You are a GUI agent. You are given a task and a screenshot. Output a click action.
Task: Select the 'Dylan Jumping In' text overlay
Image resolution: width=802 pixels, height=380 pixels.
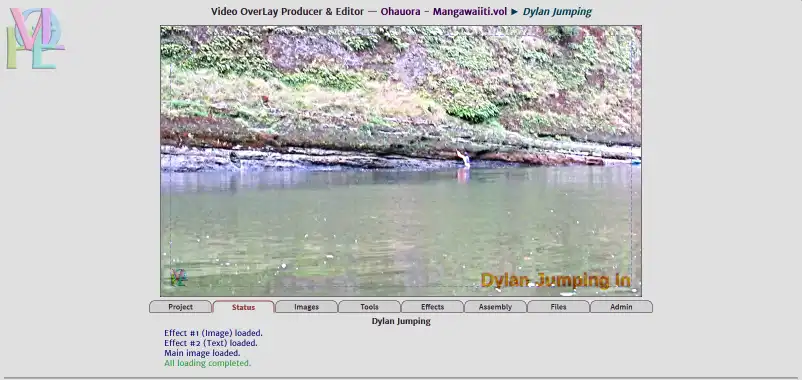(x=555, y=280)
